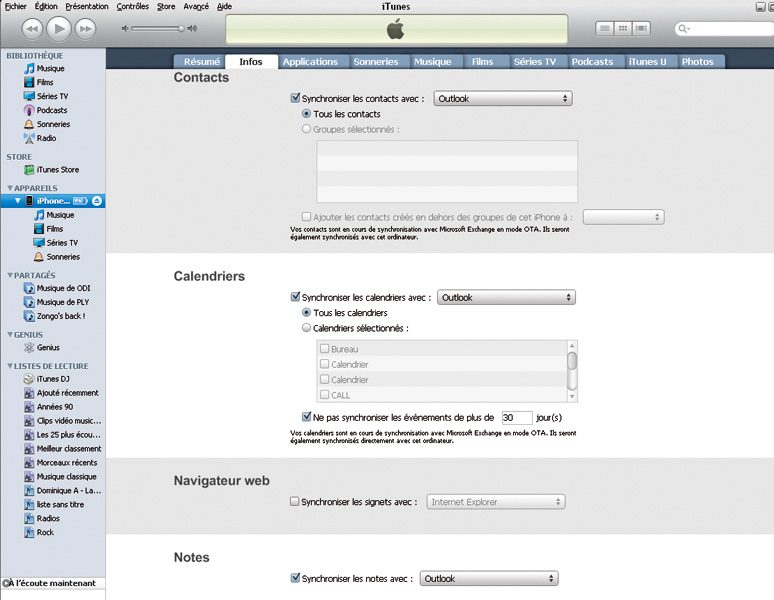Click the Play button
The width and height of the screenshot is (774, 600).
[x=58, y=29]
